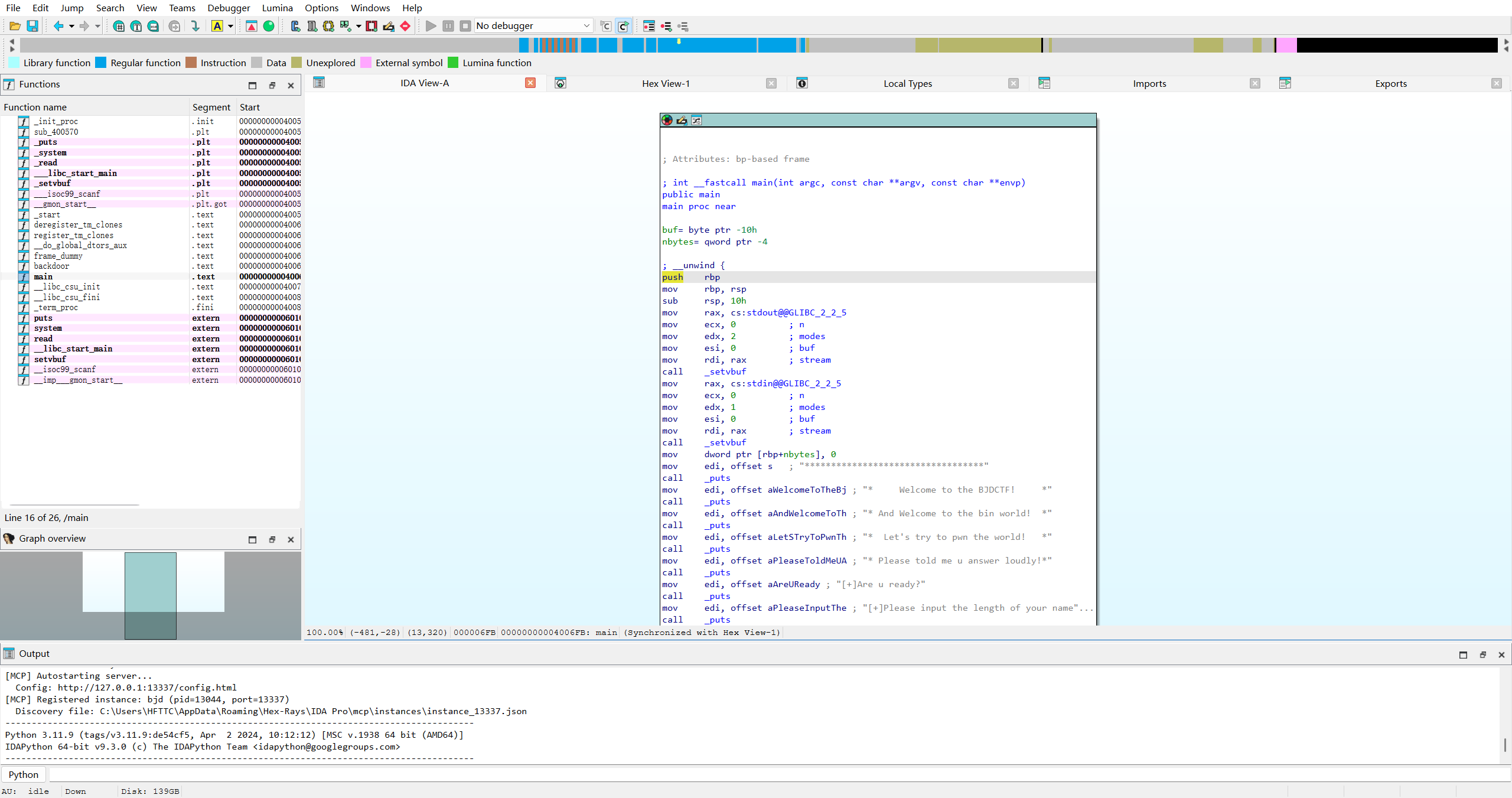Screen dimensions: 1512x798
Task: Click the yellow 'A' text toolbar icon
Action: point(217,26)
